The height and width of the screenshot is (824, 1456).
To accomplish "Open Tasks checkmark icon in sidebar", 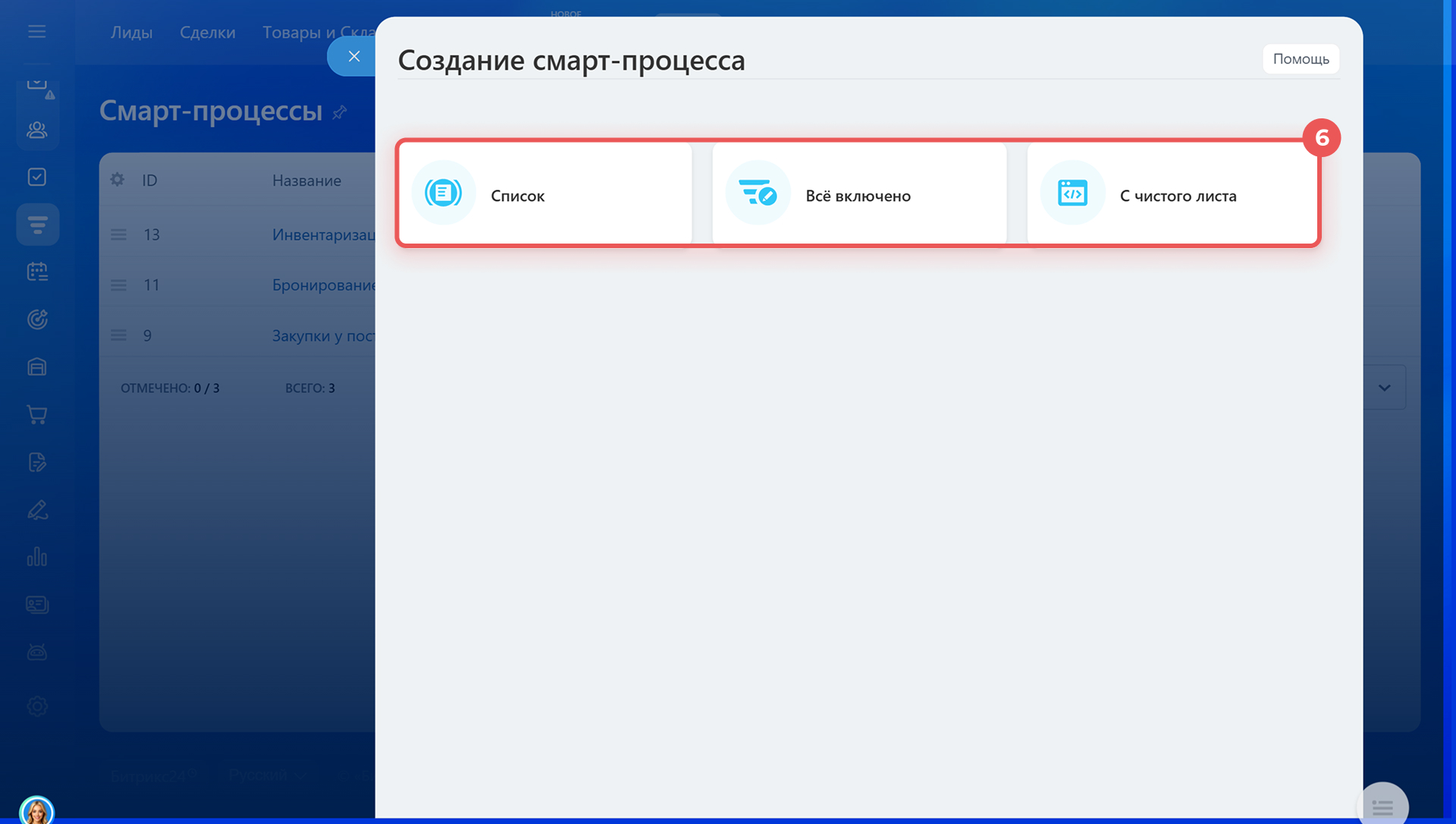I will 36,177.
